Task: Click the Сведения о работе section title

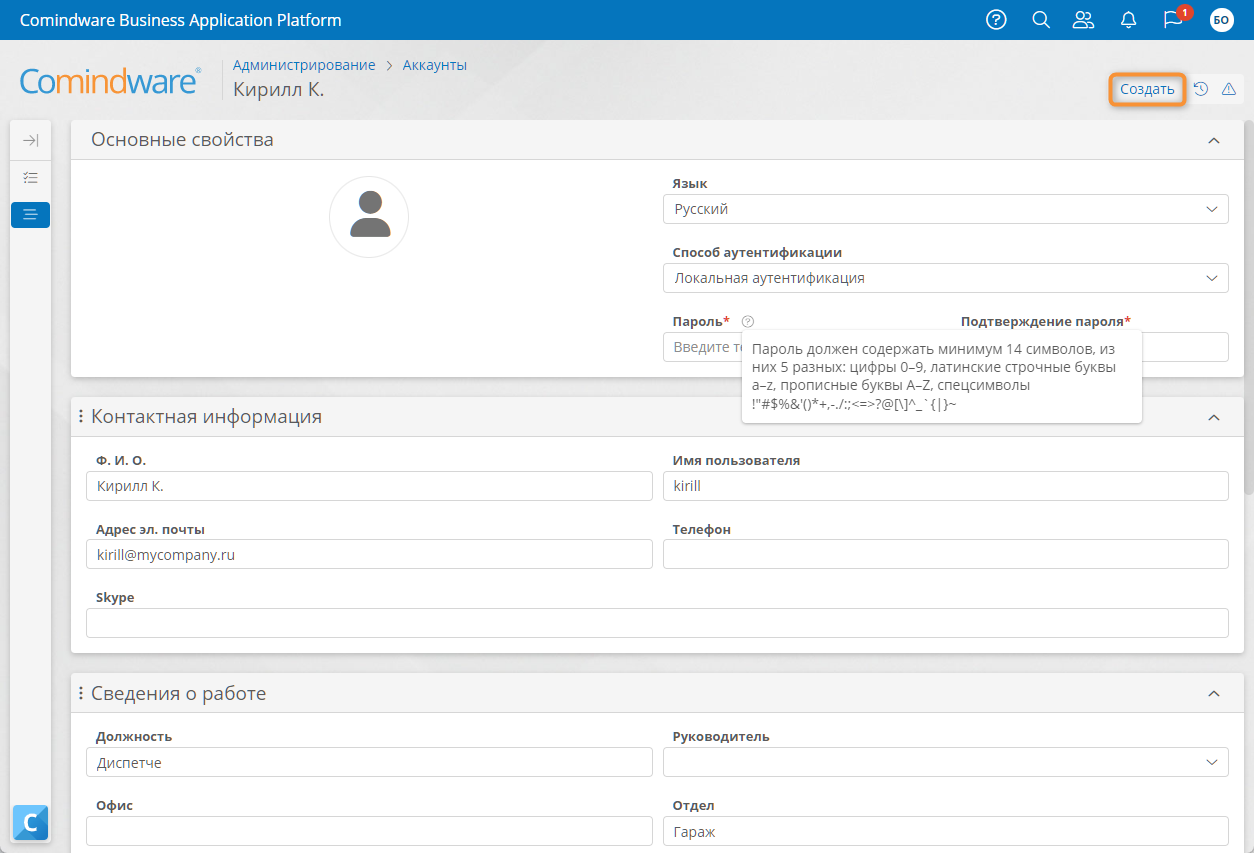Action: pos(178,693)
